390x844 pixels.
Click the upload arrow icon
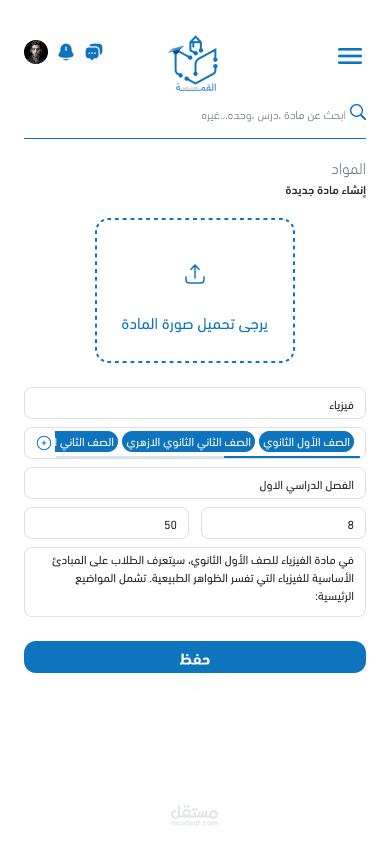[x=195, y=274]
